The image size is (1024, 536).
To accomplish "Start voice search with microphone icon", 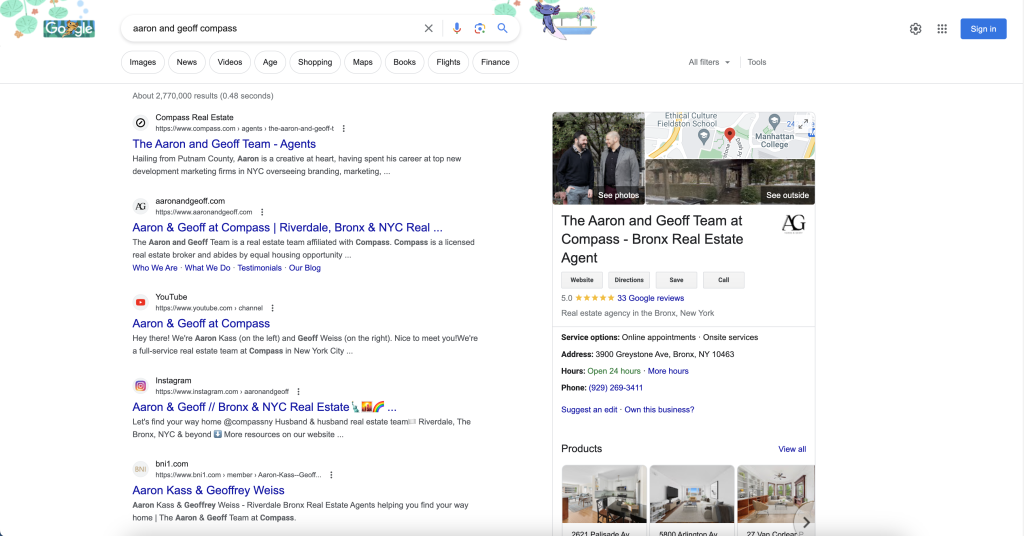I will tap(456, 28).
